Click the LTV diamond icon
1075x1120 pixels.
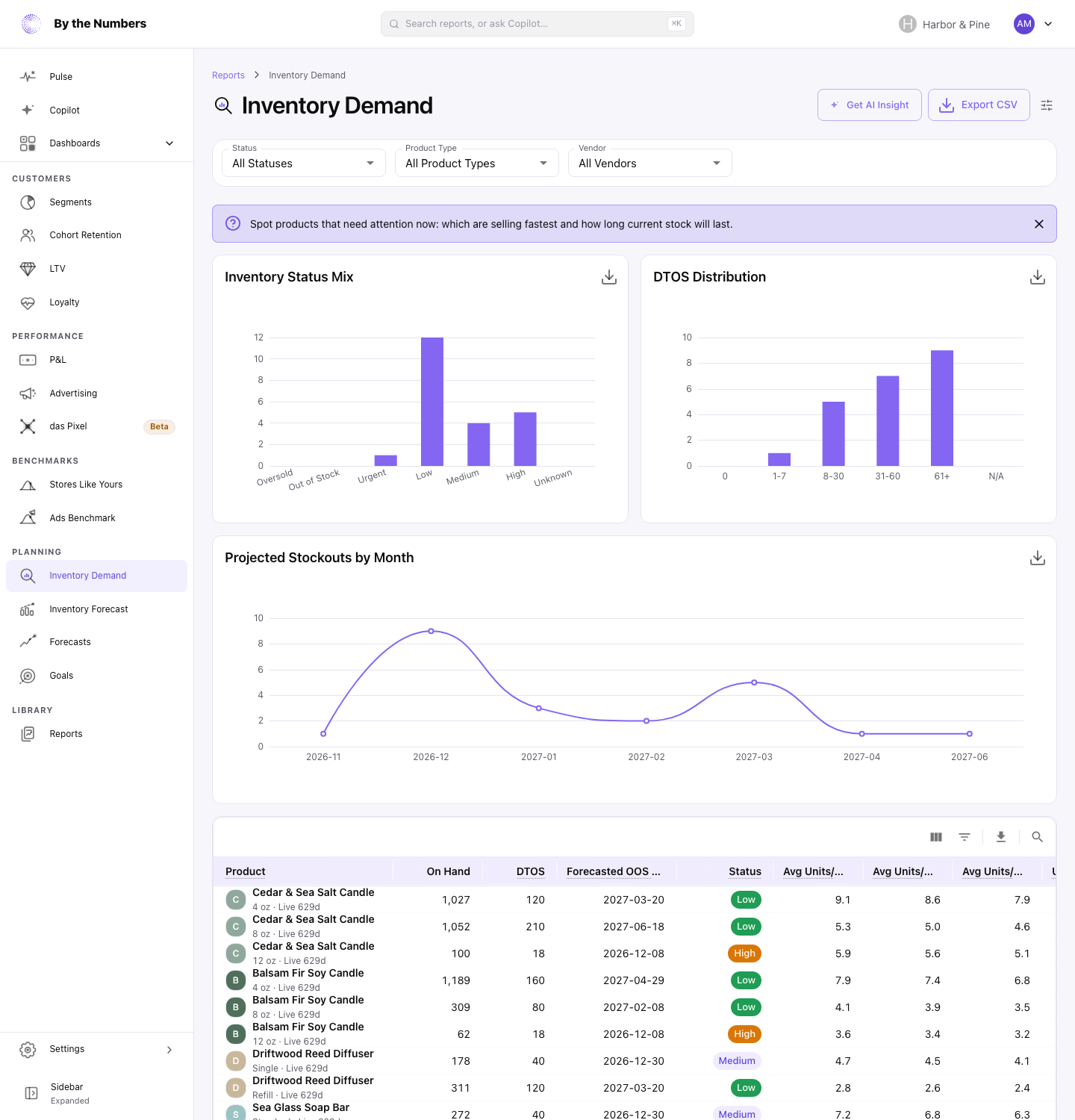[28, 269]
